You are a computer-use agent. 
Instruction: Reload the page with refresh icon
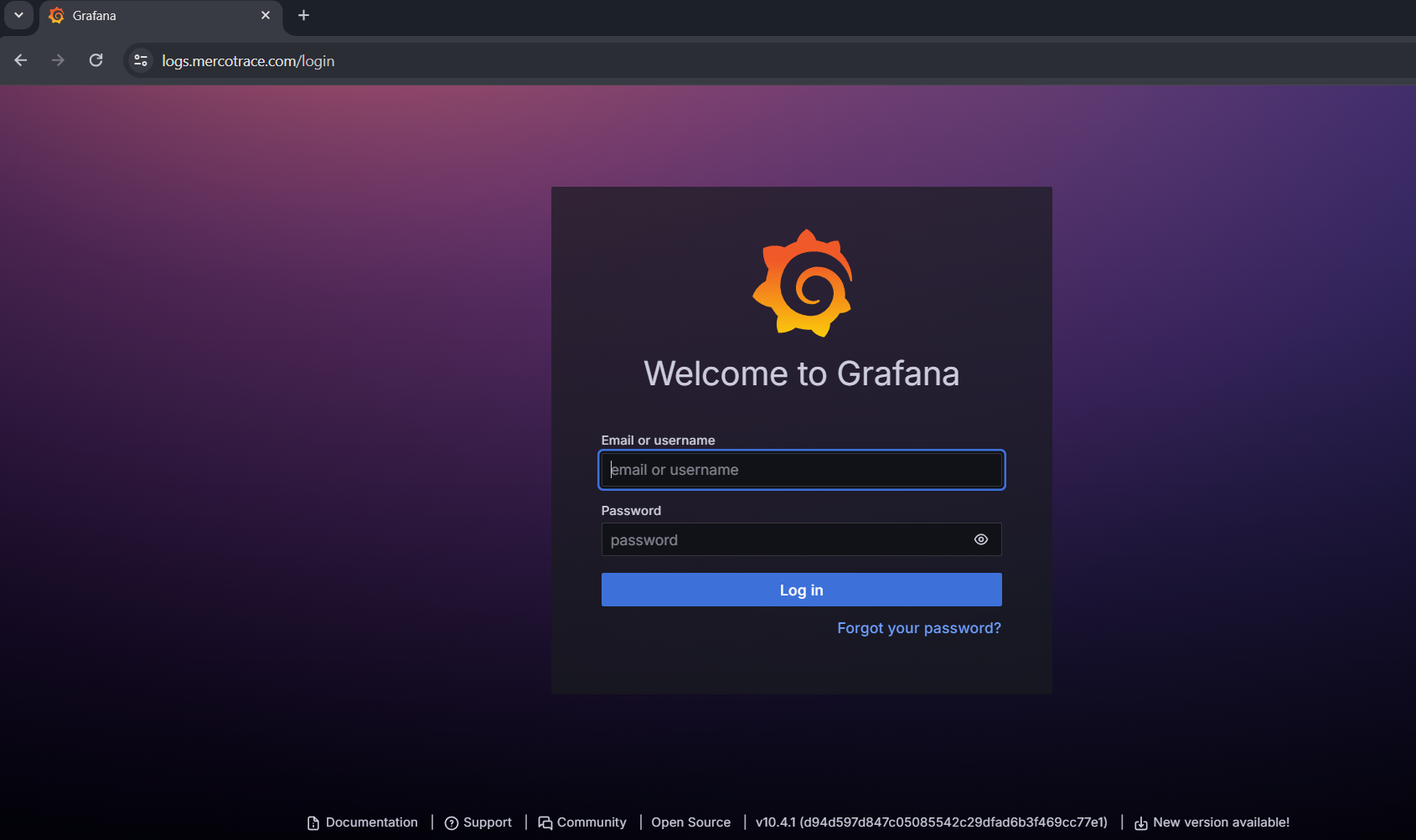(96, 60)
